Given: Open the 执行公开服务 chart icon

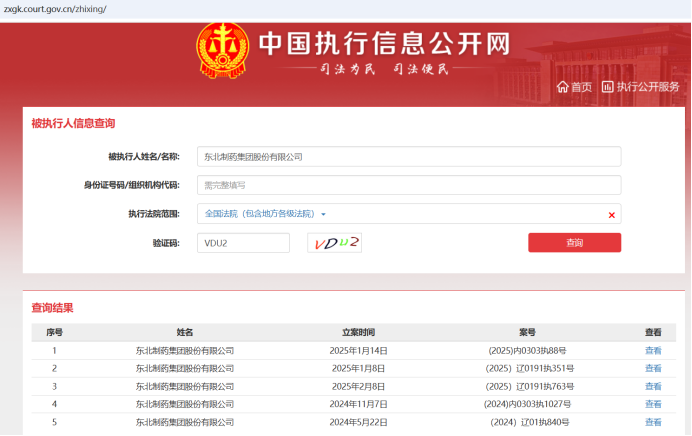Looking at the screenshot, I should 608,87.
